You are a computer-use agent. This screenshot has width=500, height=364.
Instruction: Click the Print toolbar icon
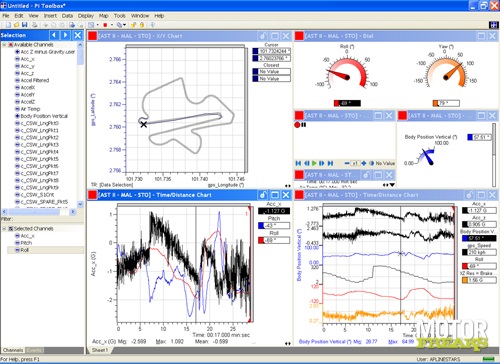coord(34,25)
